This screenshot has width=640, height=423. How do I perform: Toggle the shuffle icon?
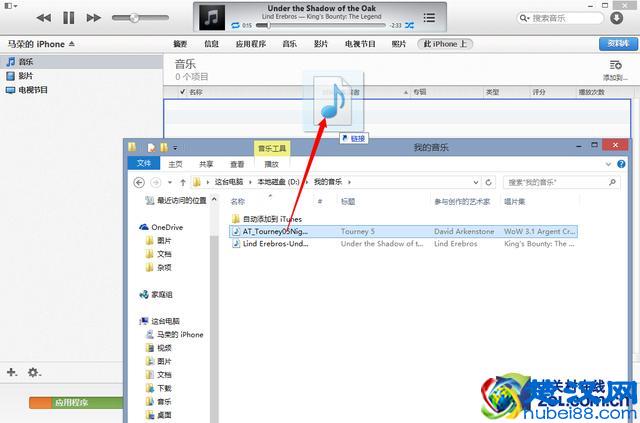pyautogui.click(x=409, y=25)
